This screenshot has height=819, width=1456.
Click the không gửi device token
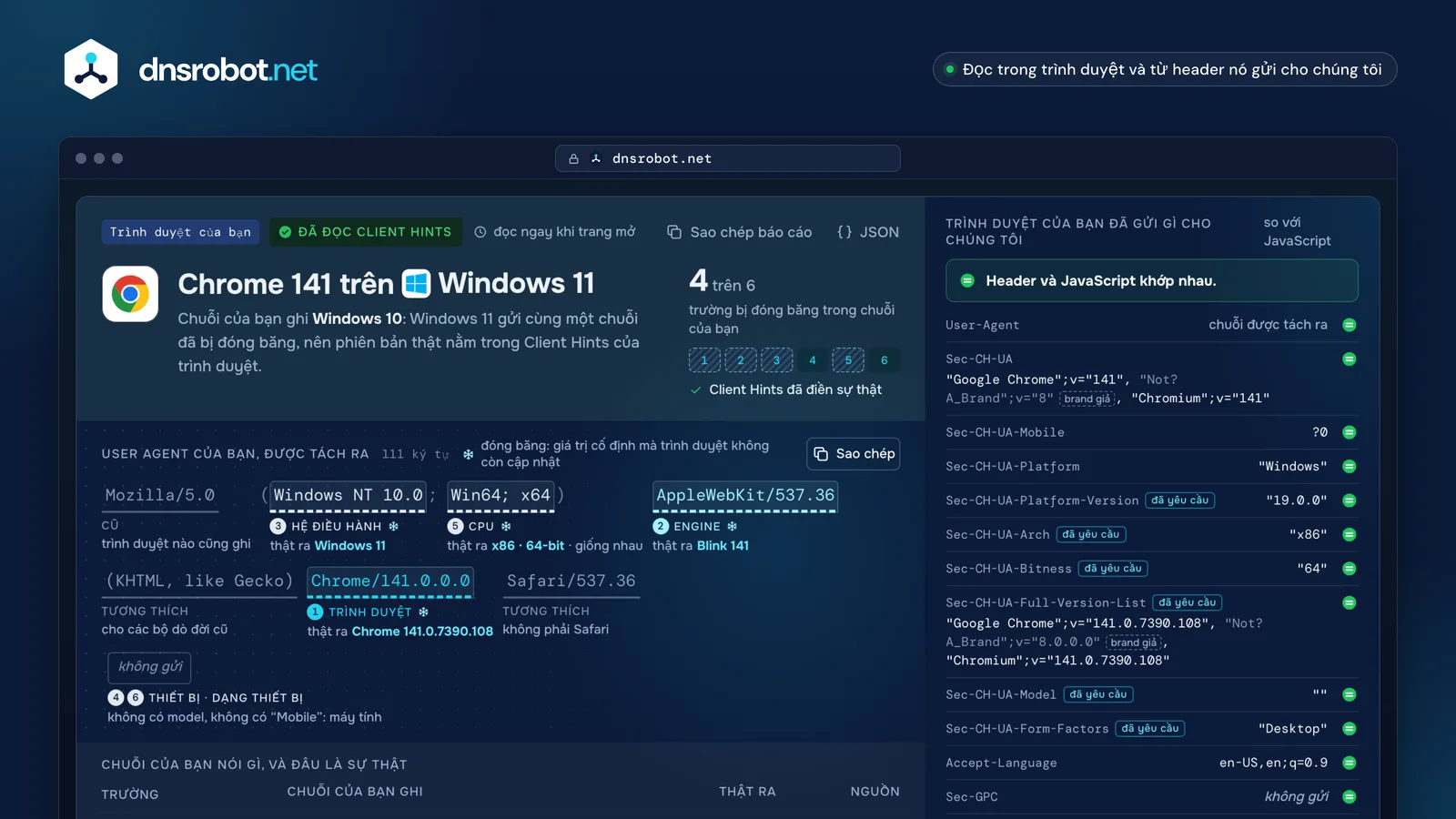point(150,667)
